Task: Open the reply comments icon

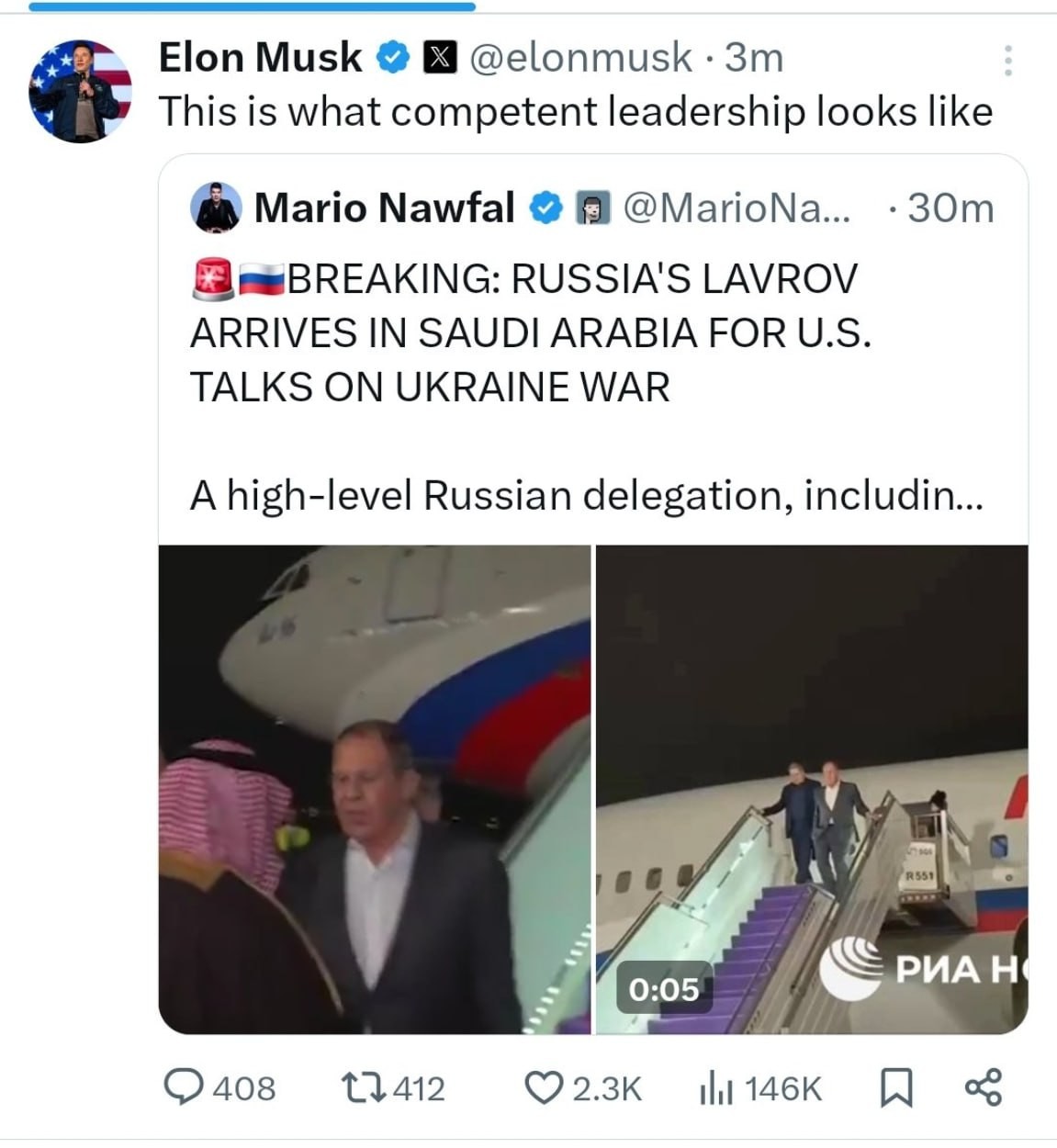Action: tap(184, 1088)
